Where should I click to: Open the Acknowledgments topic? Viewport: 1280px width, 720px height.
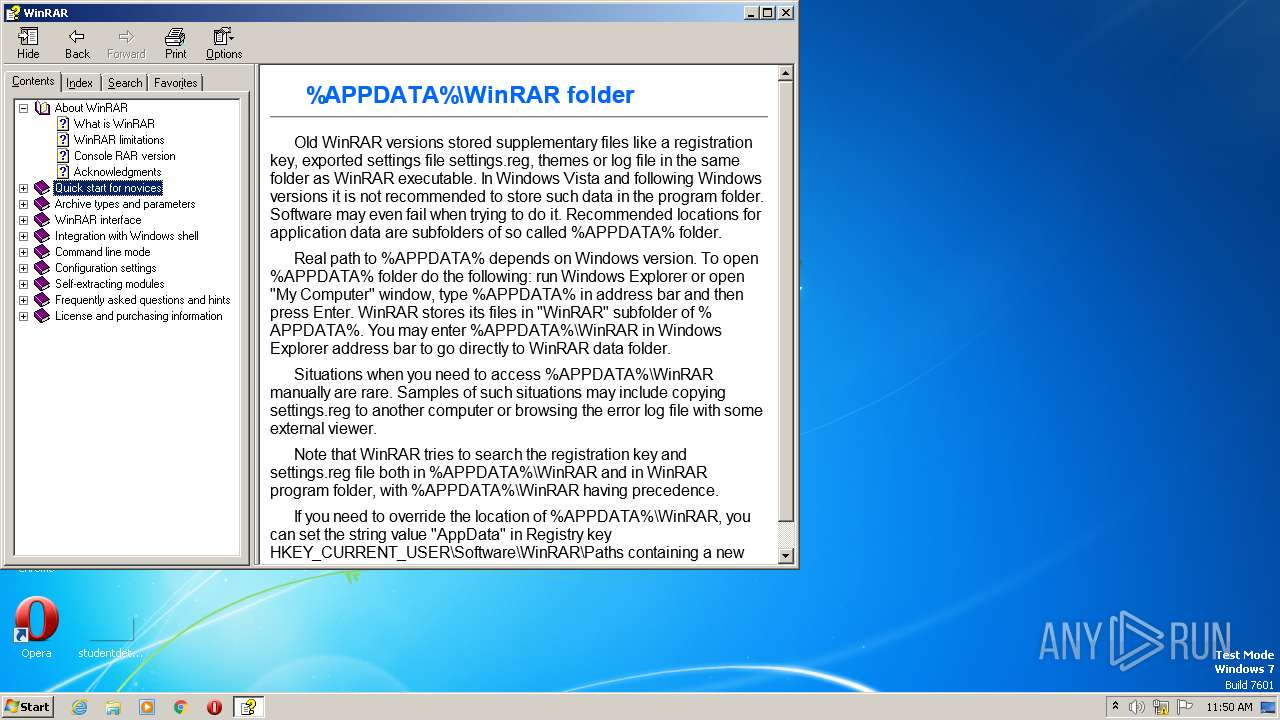tap(117, 172)
